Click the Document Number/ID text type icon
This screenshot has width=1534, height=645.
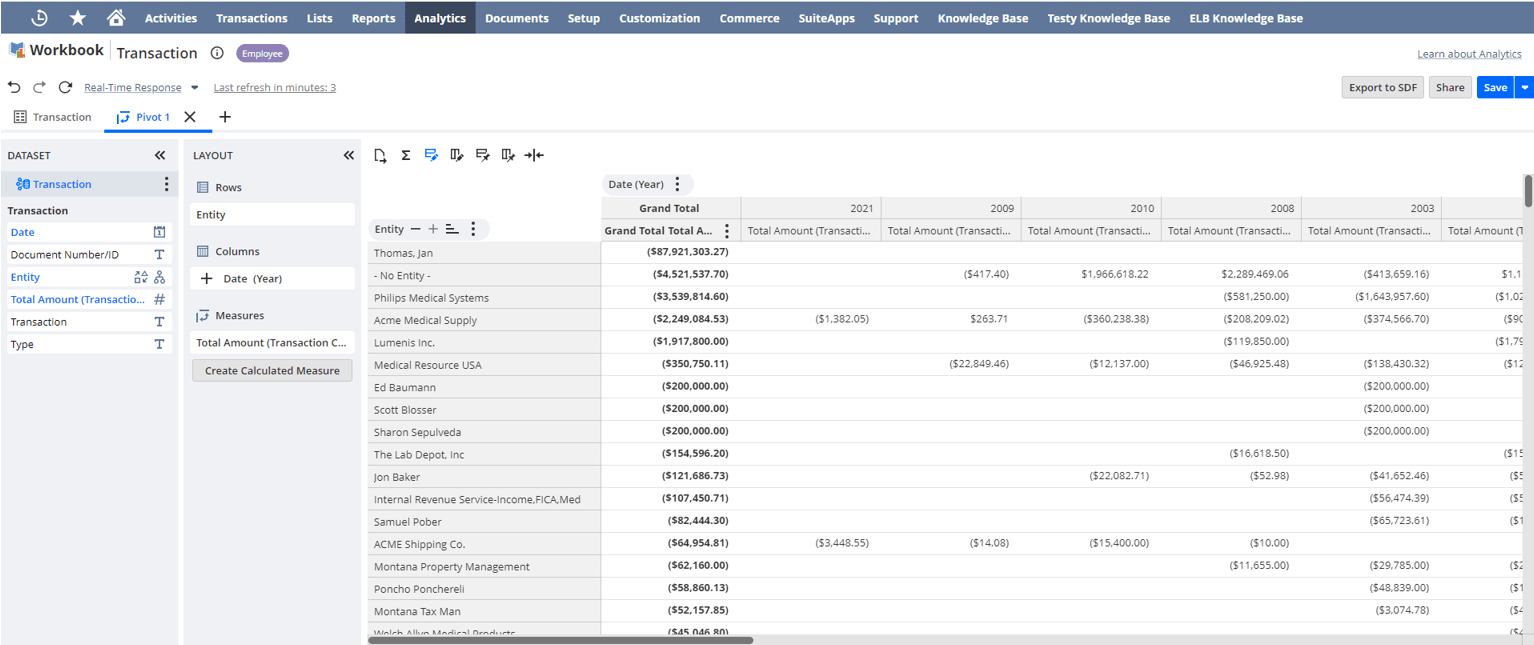[159, 255]
